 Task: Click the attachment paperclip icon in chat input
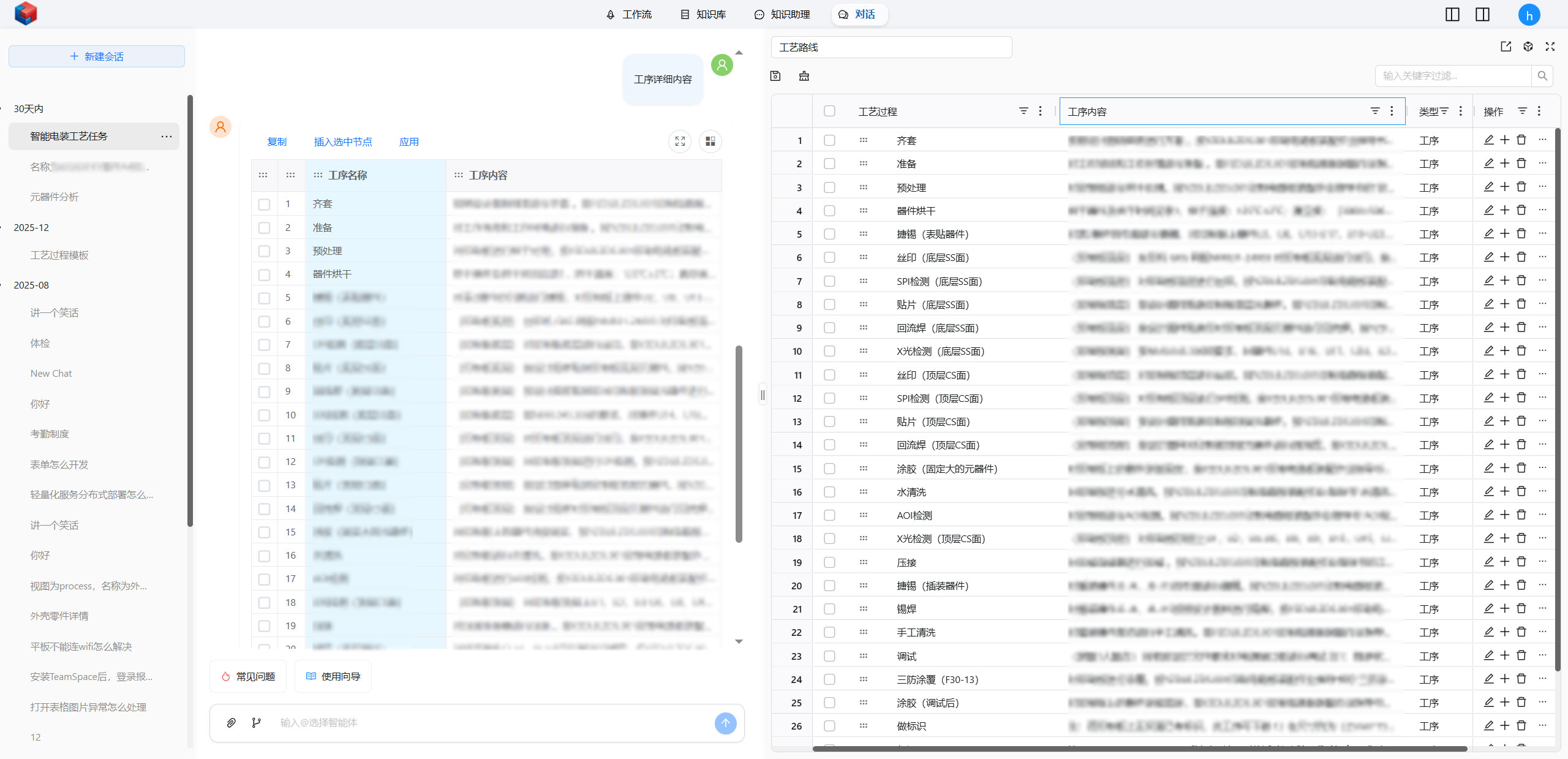231,723
